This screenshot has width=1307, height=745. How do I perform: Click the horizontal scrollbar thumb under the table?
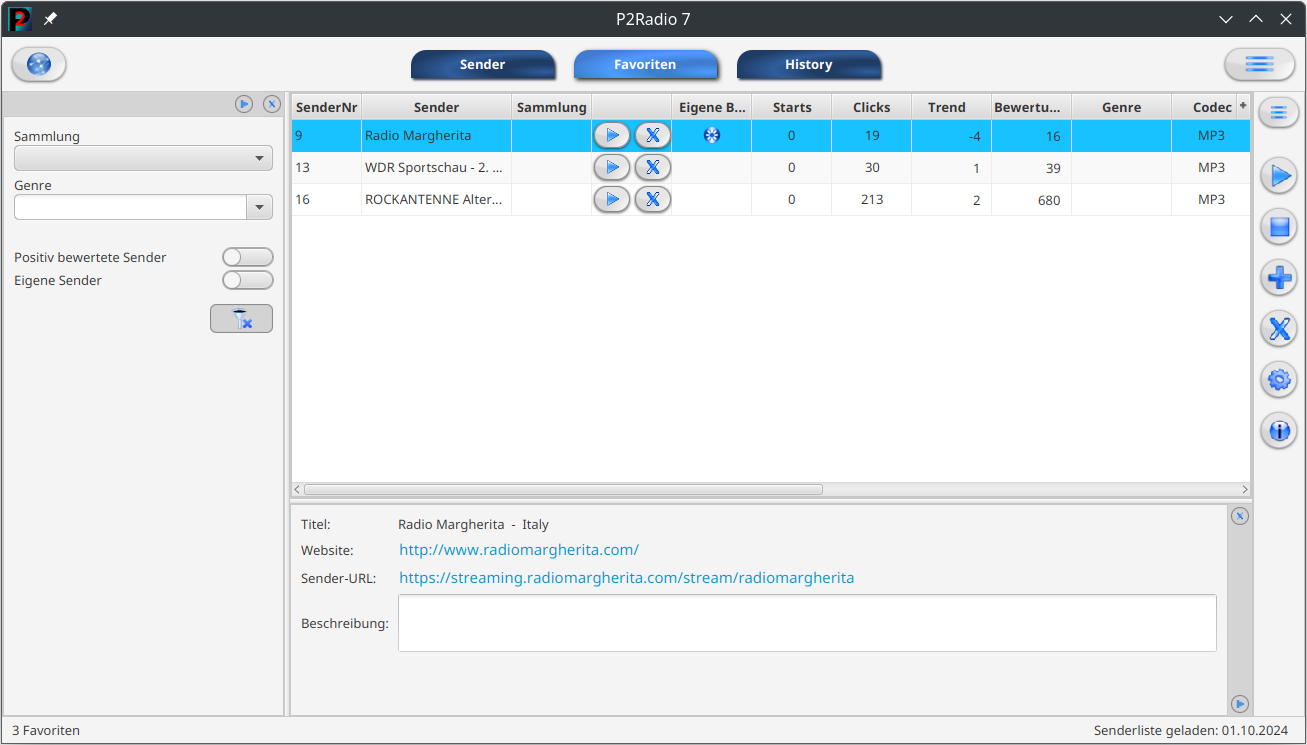pos(563,490)
